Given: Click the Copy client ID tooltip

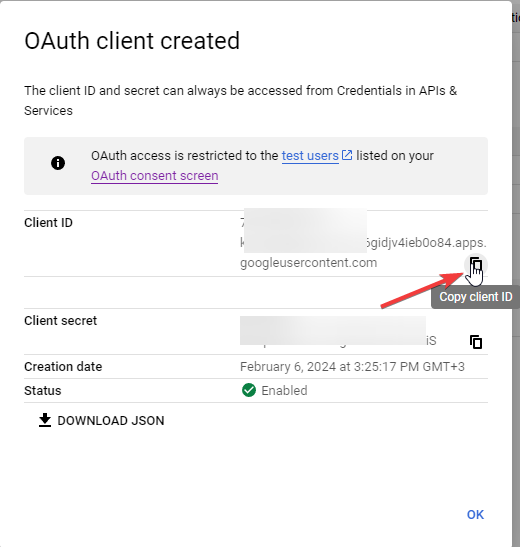Looking at the screenshot, I should pos(476,297).
